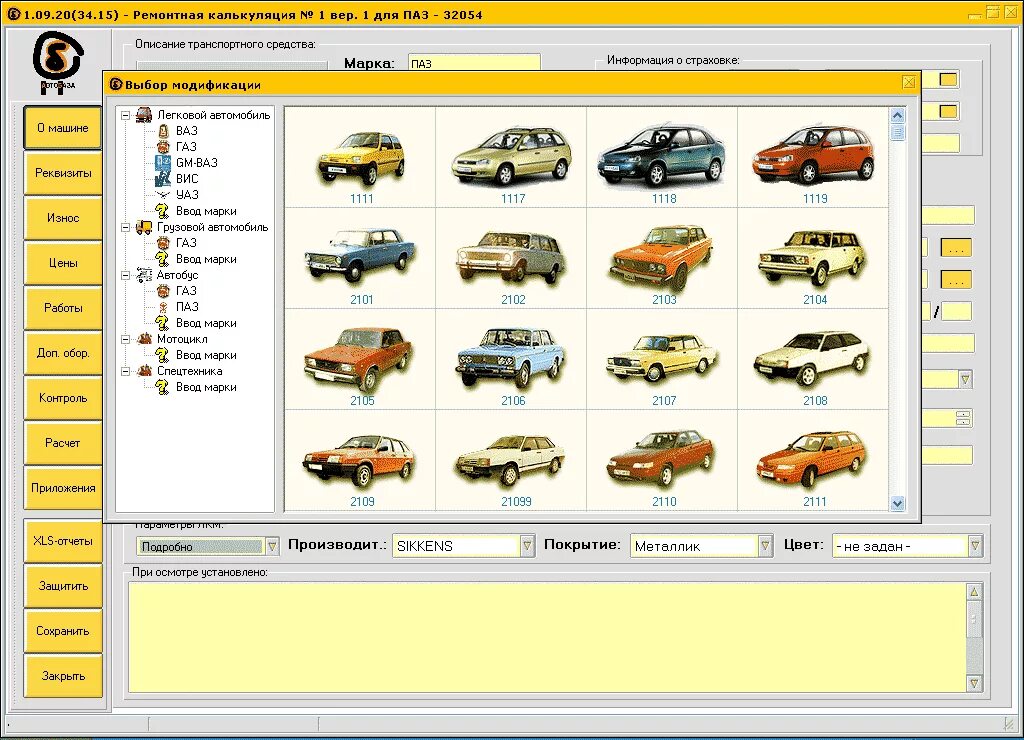Click the Закрыть button
This screenshot has height=740, width=1024.
pos(63,677)
